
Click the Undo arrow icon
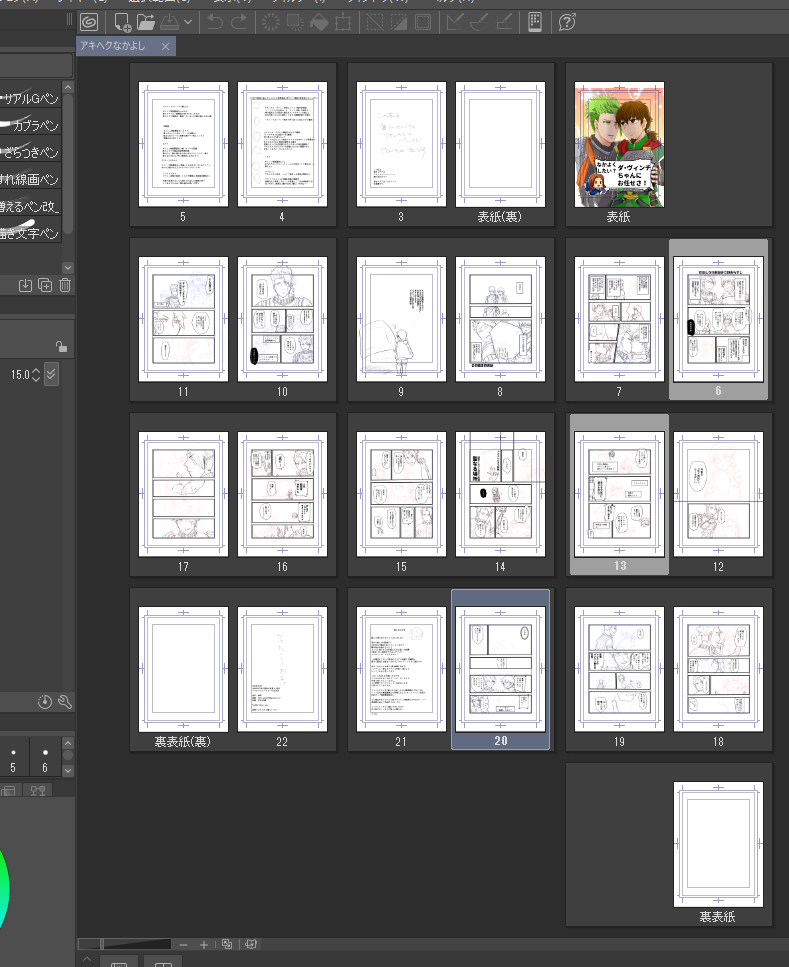[x=215, y=23]
